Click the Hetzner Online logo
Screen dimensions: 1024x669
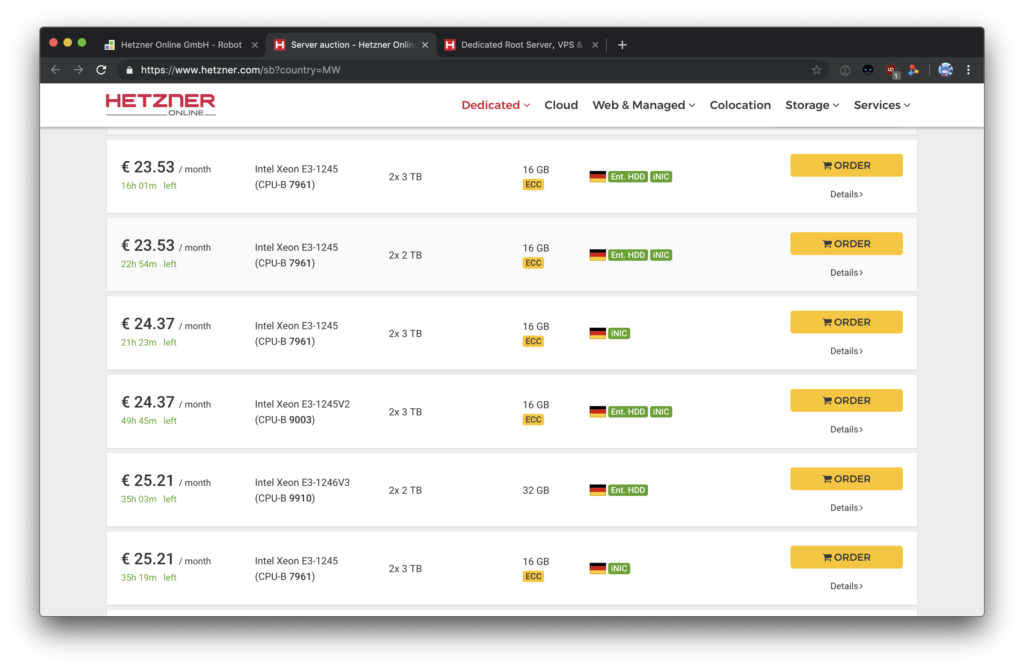click(161, 105)
